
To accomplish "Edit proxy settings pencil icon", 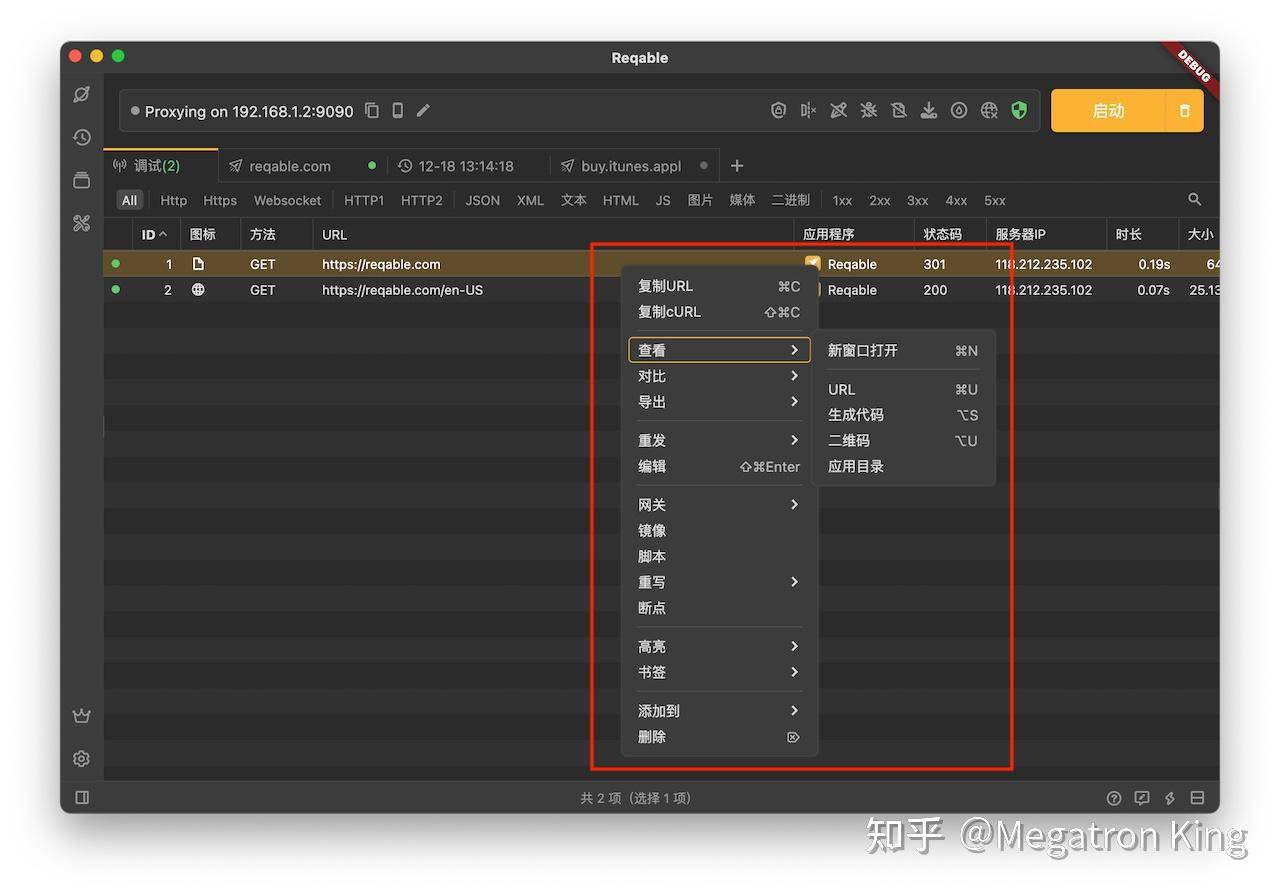I will (x=424, y=111).
